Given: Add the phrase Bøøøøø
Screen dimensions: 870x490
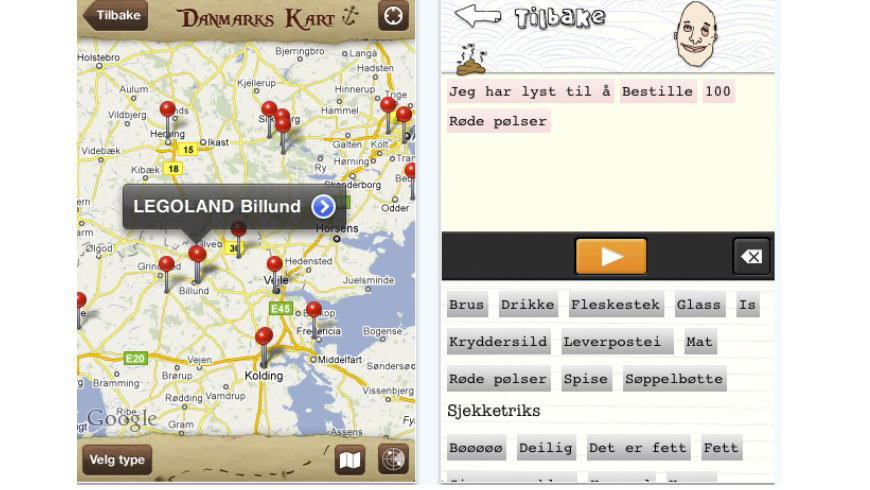Looking at the screenshot, I should [x=476, y=448].
